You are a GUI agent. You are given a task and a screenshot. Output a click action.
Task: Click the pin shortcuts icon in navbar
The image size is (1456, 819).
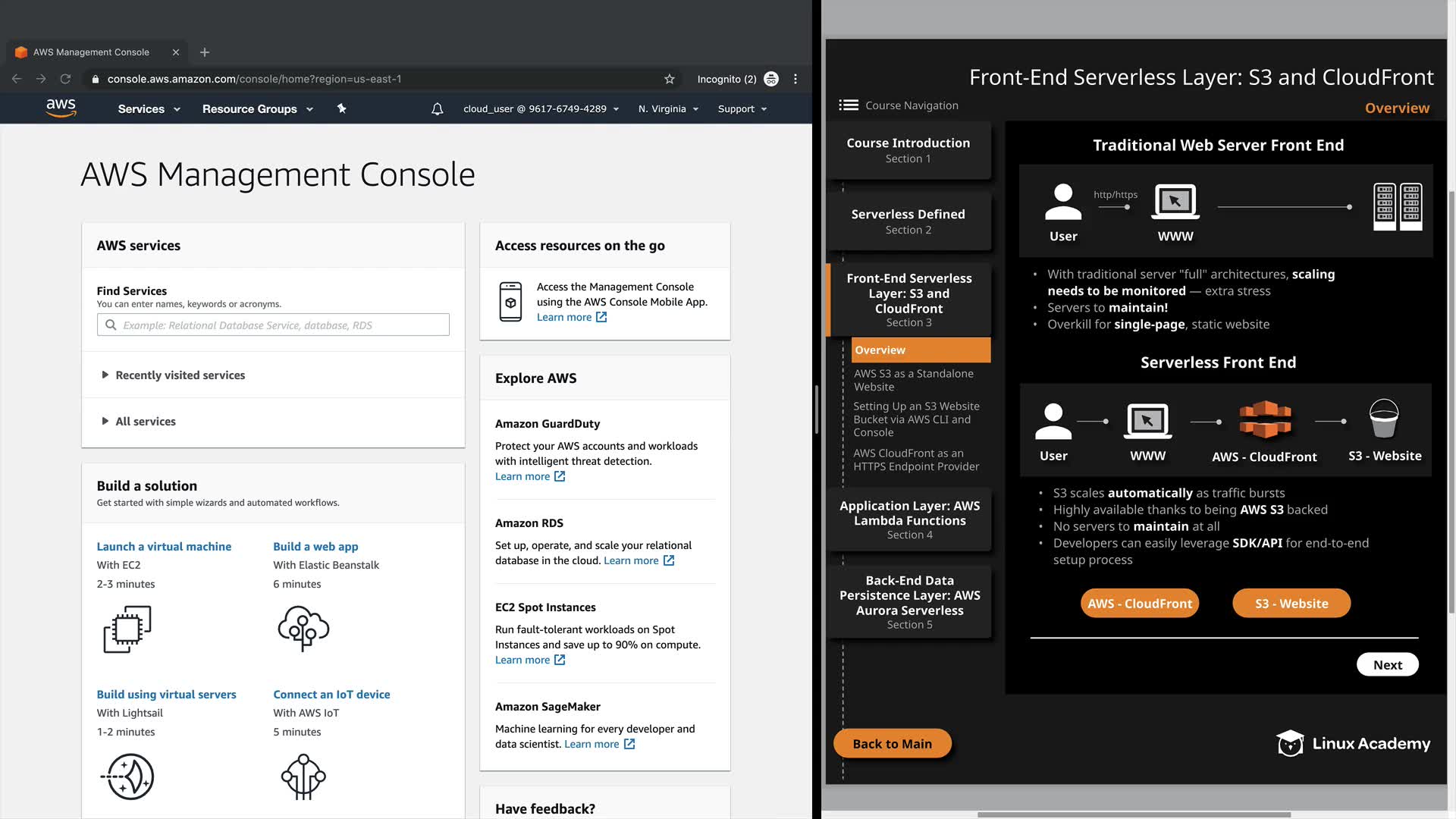pos(341,108)
